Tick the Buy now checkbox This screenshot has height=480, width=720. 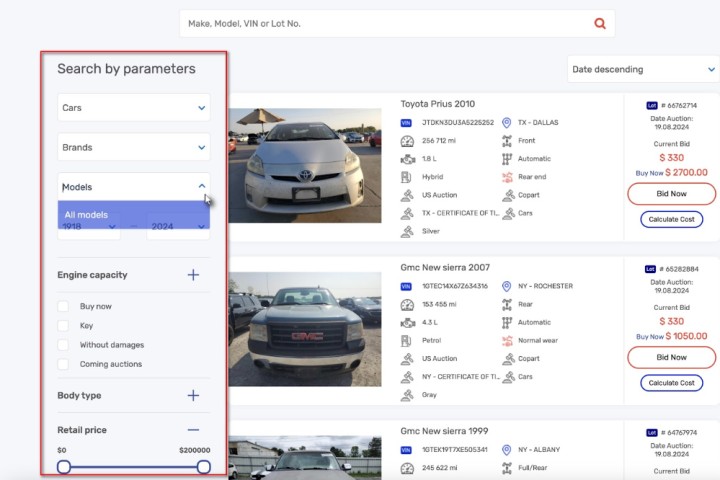(x=63, y=306)
